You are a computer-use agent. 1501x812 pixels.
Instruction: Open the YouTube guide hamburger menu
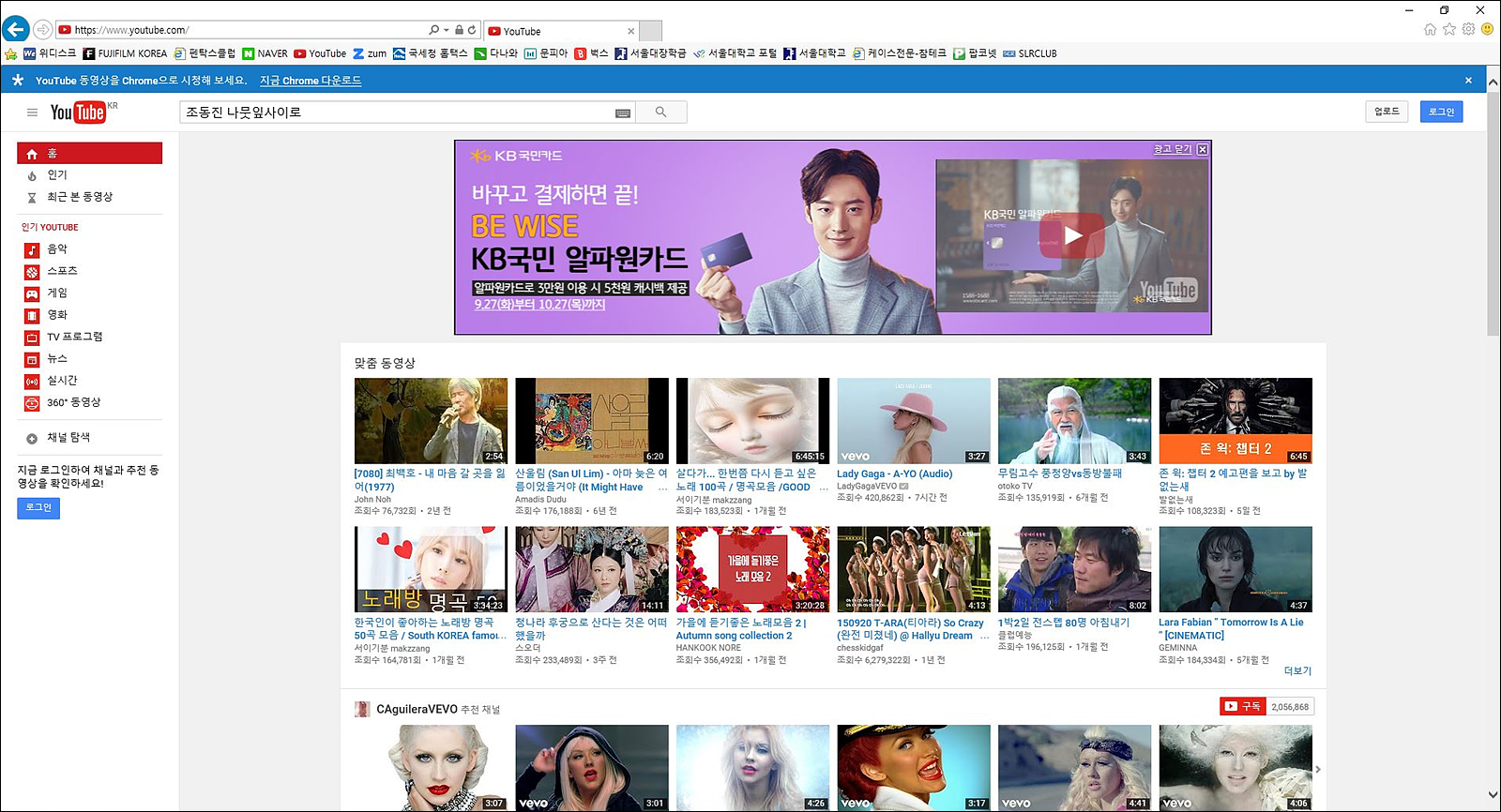(32, 113)
